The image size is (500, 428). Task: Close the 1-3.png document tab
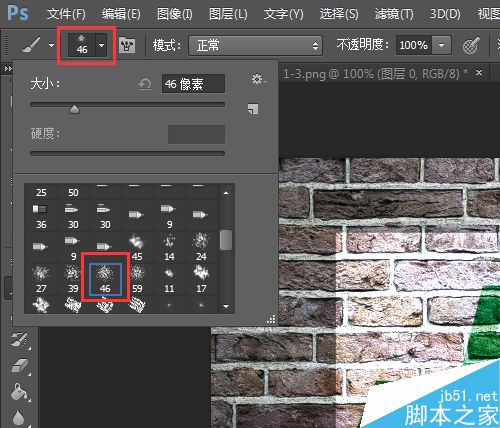[479, 72]
